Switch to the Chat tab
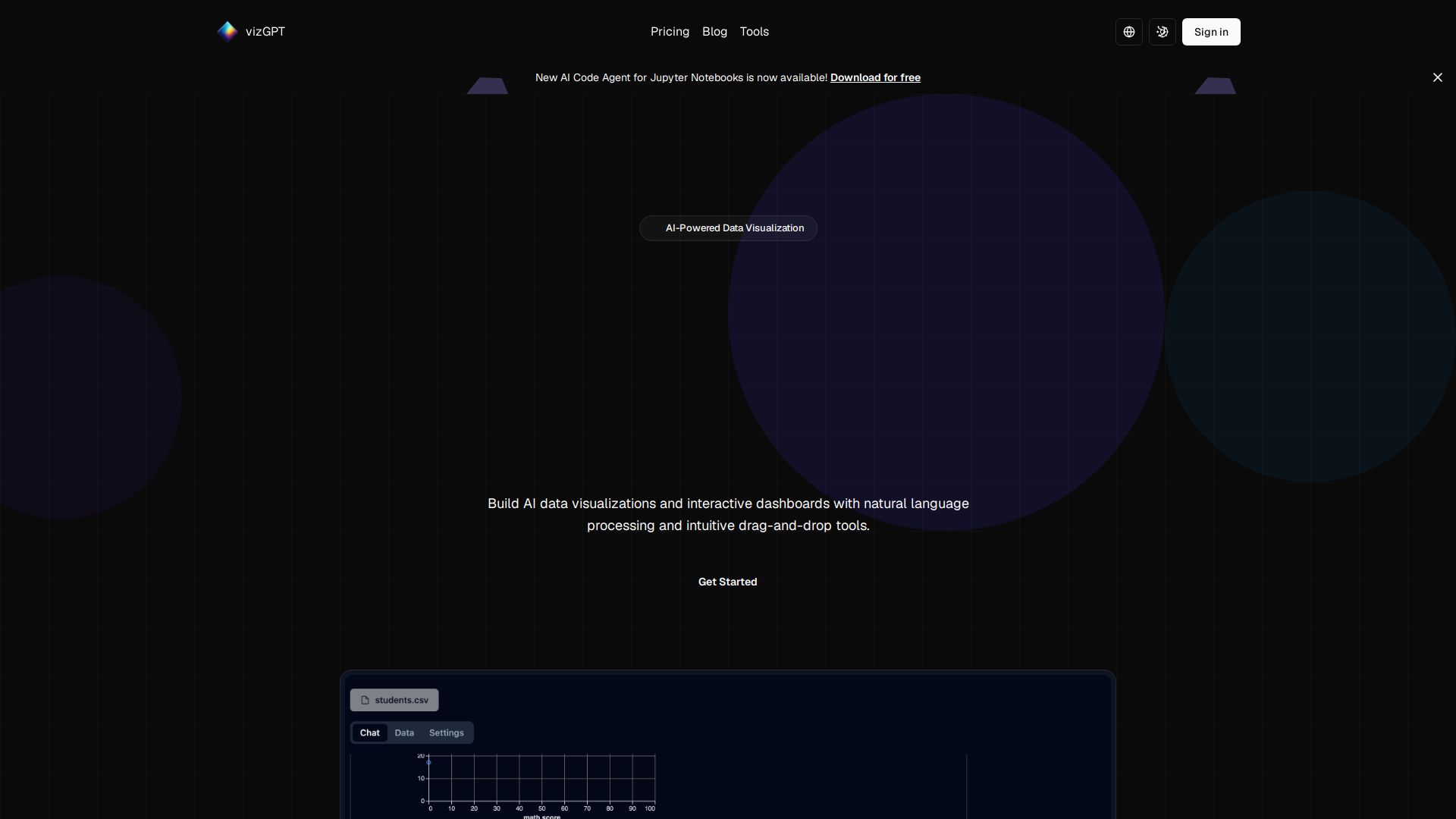The image size is (1456, 819). click(x=369, y=733)
